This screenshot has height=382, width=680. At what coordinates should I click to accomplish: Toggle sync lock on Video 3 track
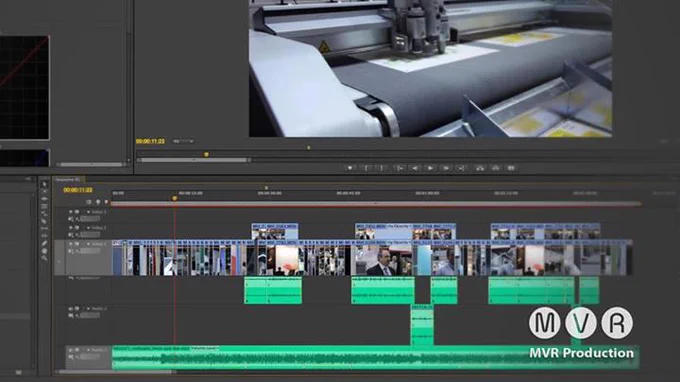tap(77, 212)
